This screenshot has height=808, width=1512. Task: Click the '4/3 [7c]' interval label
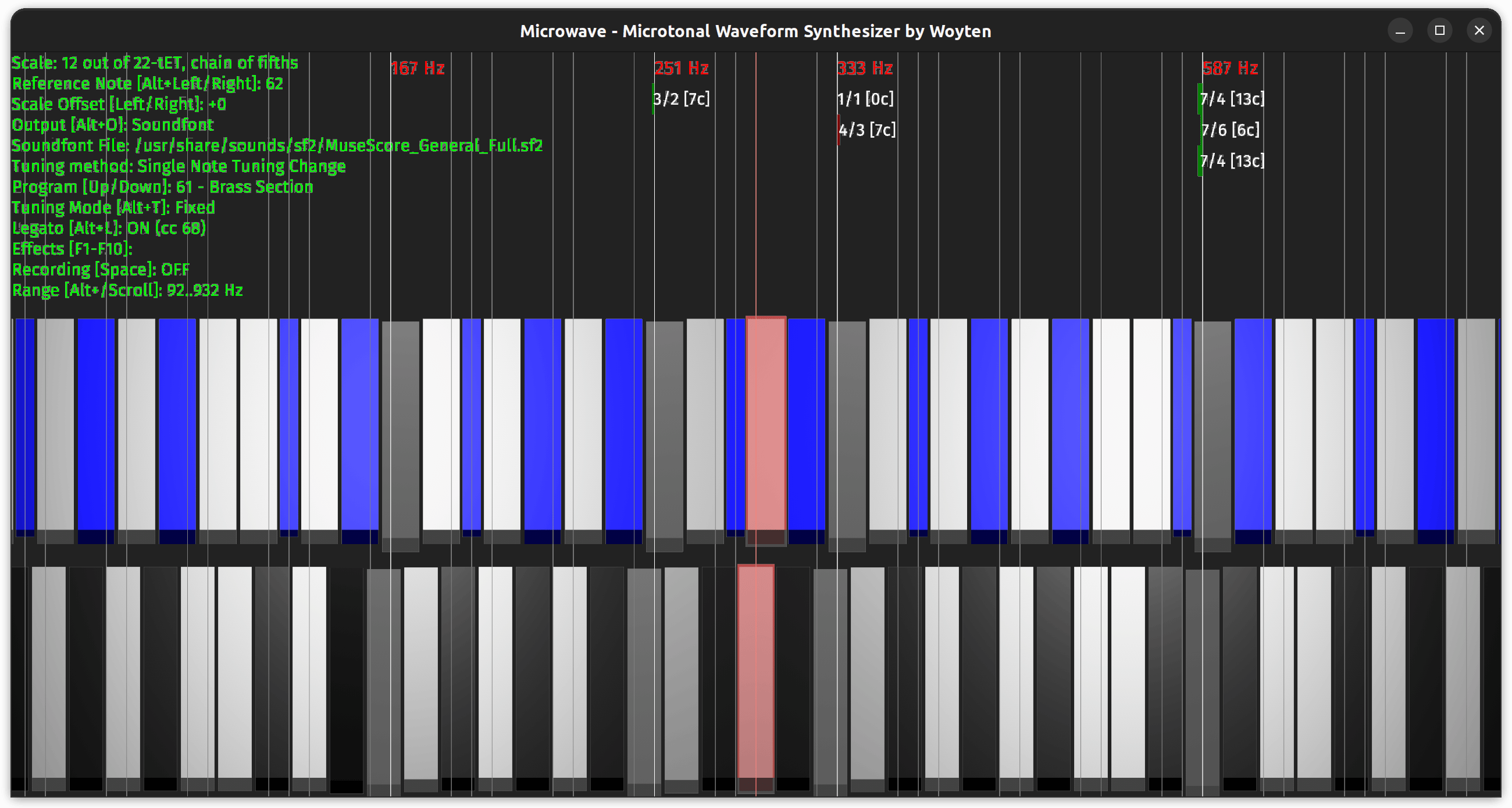pos(867,130)
